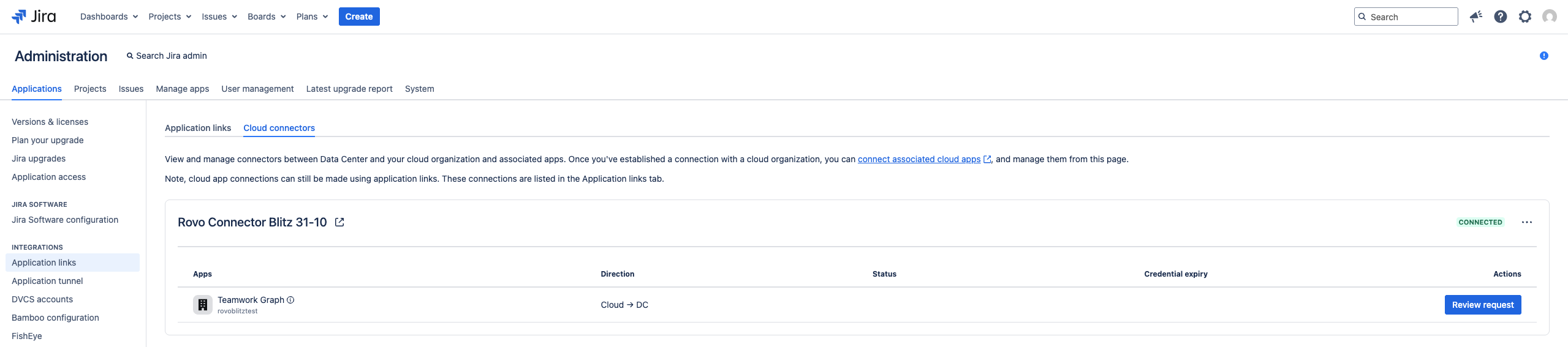The height and width of the screenshot is (347, 1568).
Task: Click the Credential expiry column header
Action: point(1176,274)
